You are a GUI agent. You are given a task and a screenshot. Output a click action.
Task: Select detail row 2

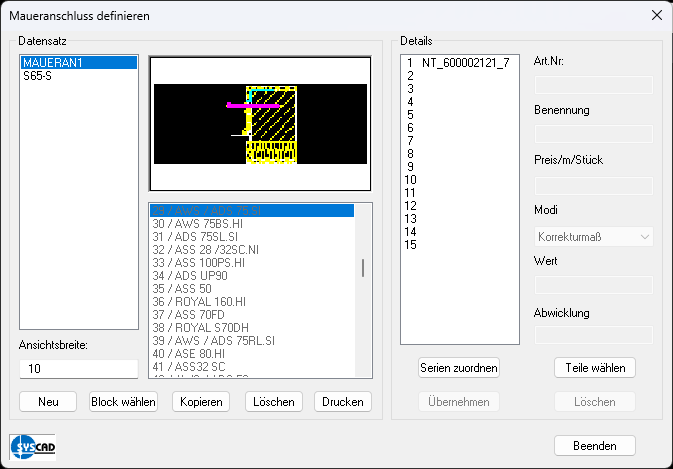[460, 76]
